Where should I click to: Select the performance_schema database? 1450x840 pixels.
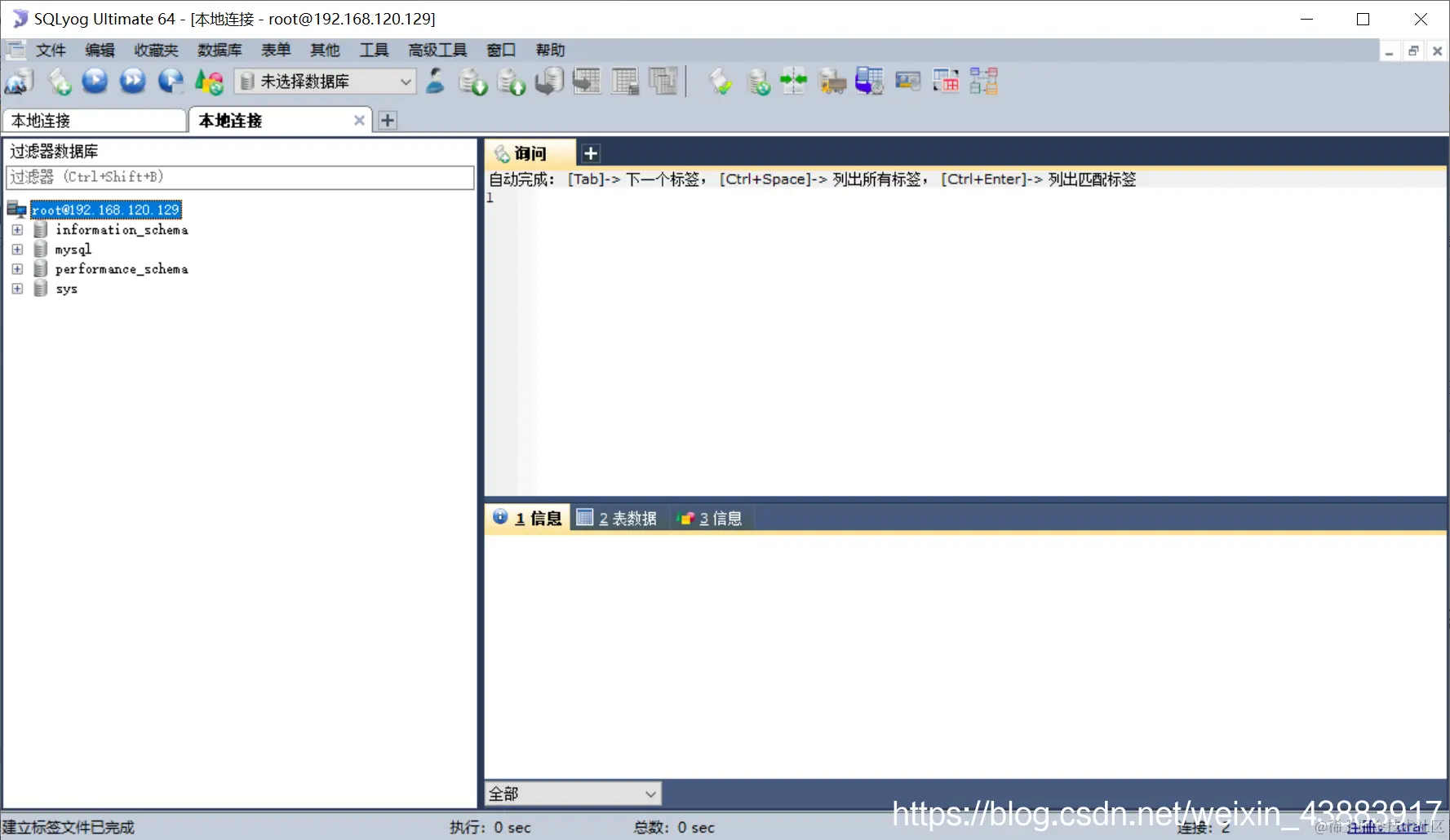click(122, 269)
